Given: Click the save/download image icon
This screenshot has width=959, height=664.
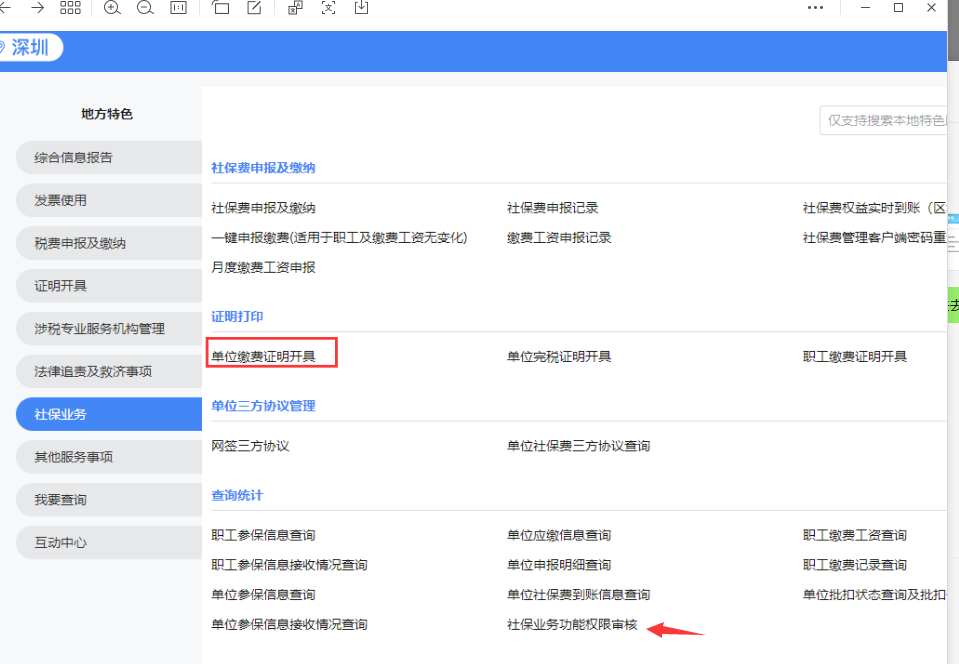Looking at the screenshot, I should click(361, 8).
